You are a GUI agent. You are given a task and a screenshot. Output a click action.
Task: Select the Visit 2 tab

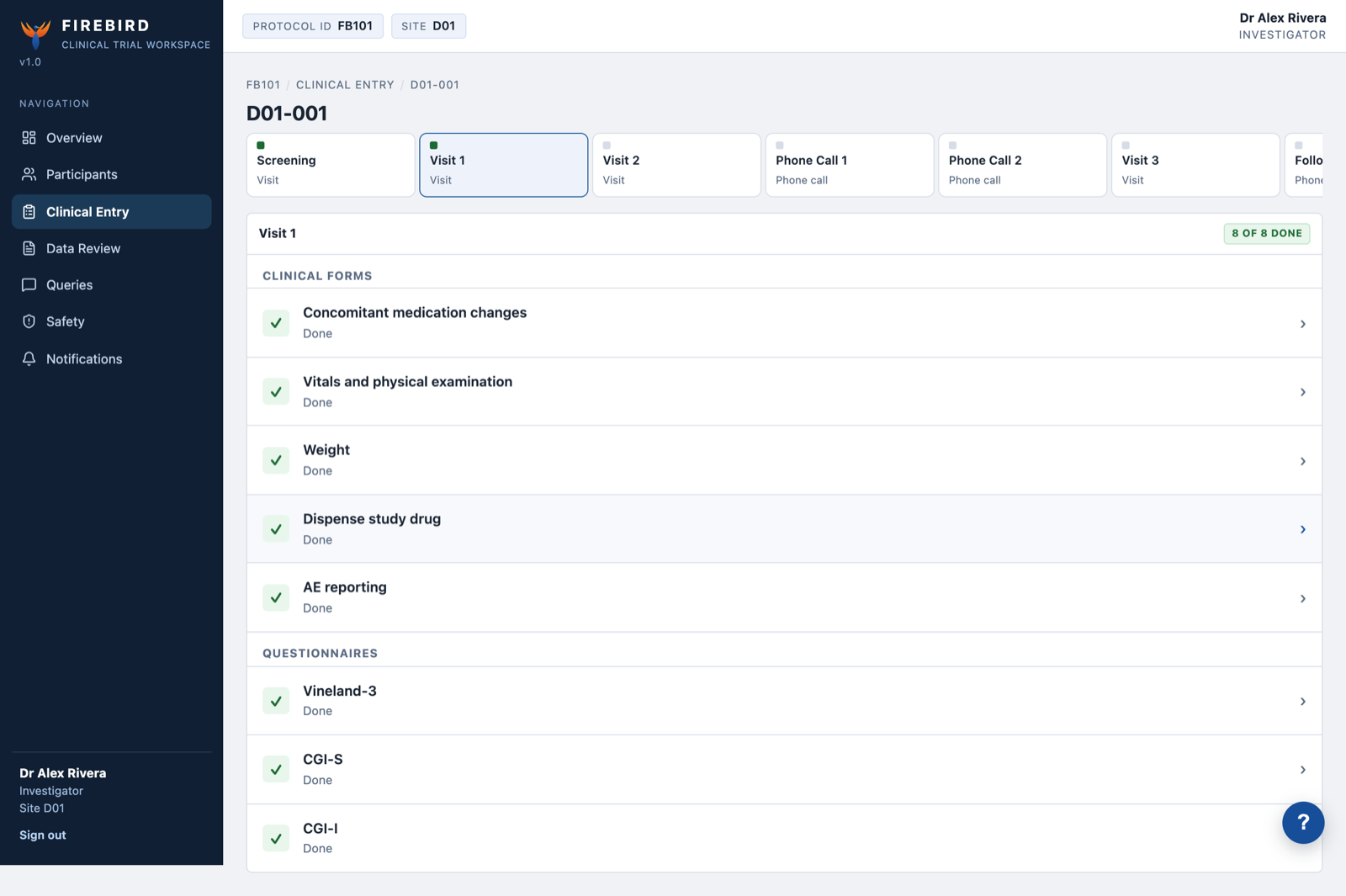click(x=676, y=165)
